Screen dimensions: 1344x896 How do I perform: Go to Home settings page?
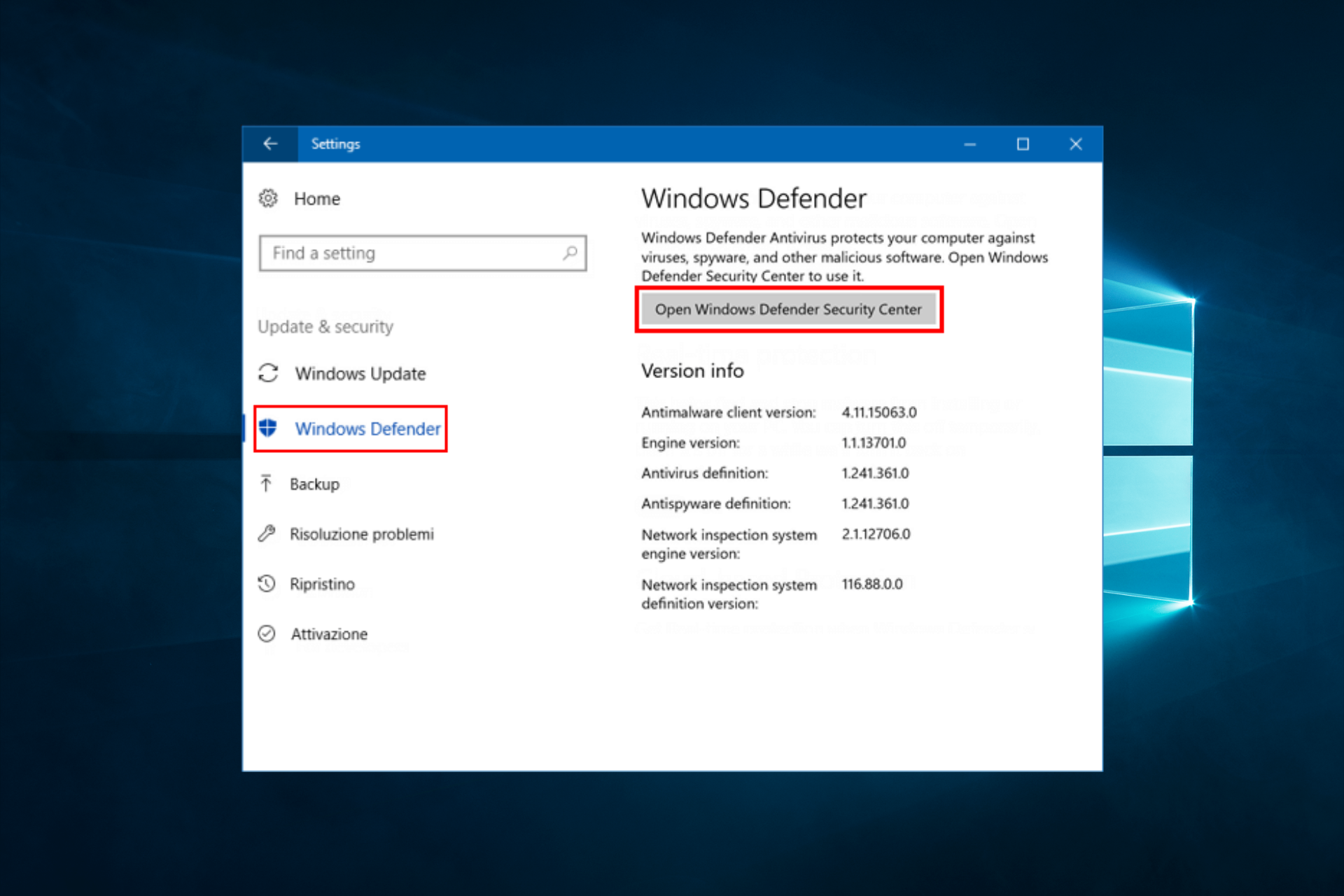[317, 199]
